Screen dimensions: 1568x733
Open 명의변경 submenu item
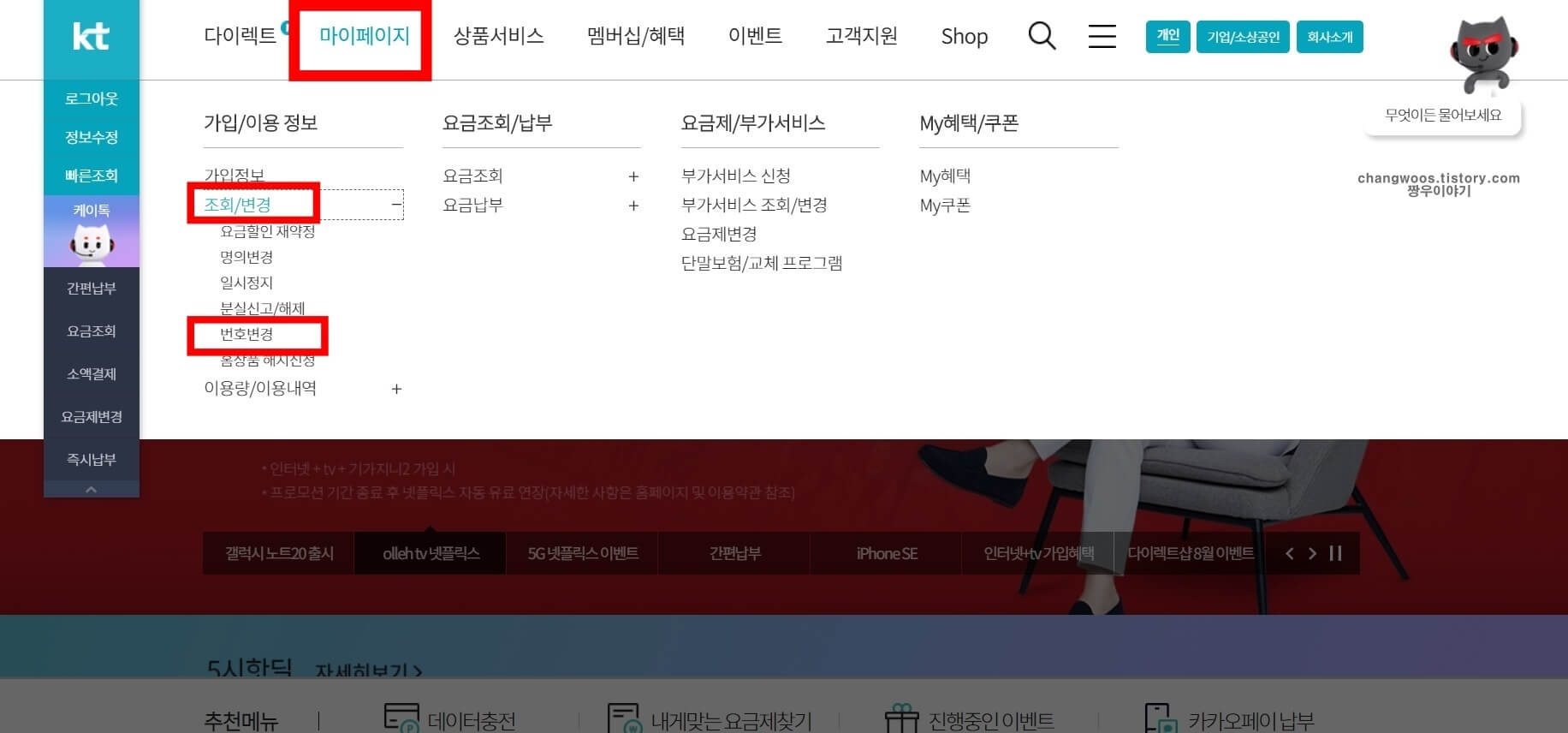pos(246,257)
